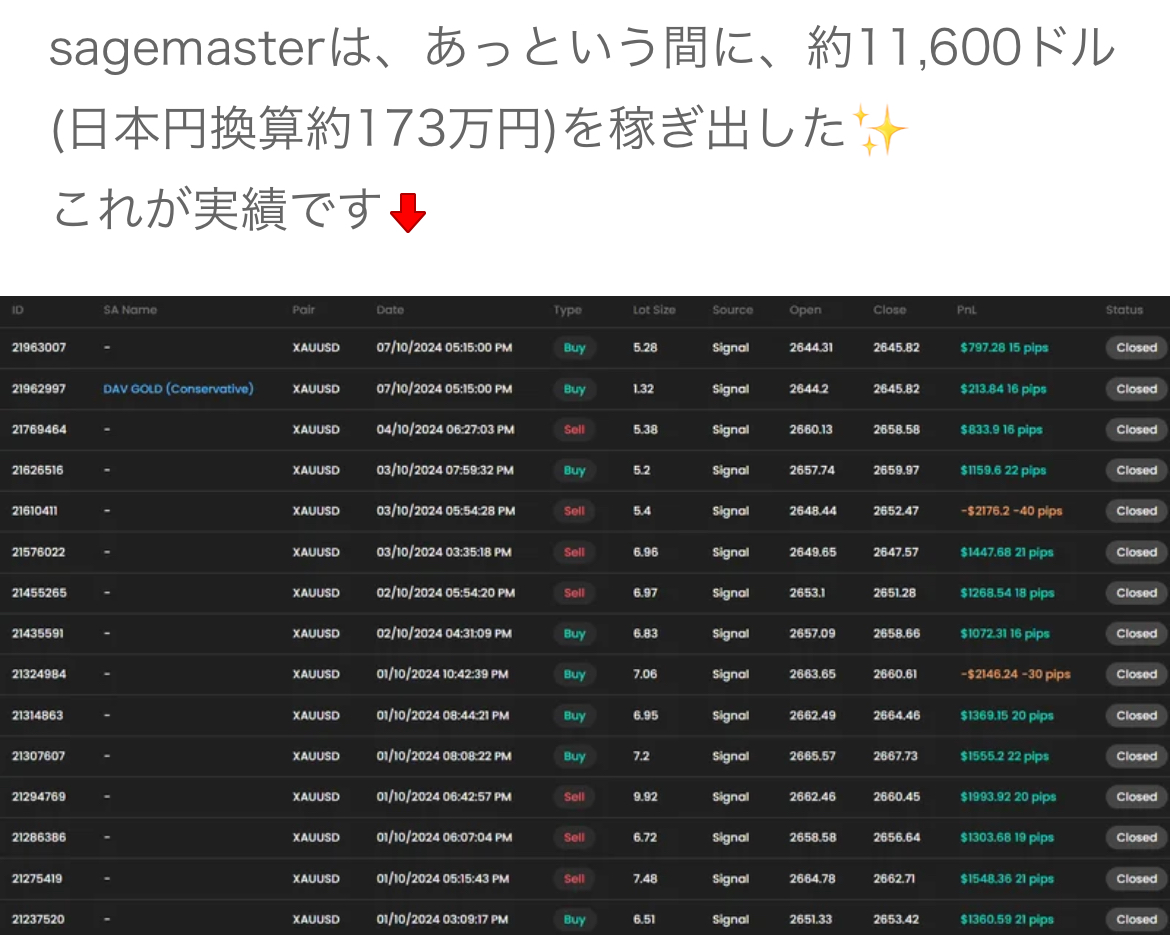Image resolution: width=1170 pixels, height=935 pixels.
Task: Click the Status column header
Action: pos(1124,310)
